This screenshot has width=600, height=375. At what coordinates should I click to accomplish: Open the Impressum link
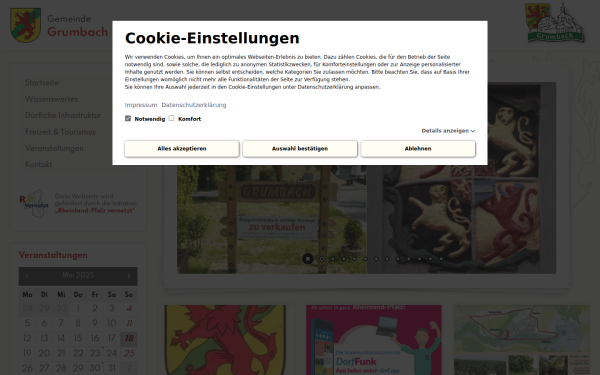click(x=141, y=105)
